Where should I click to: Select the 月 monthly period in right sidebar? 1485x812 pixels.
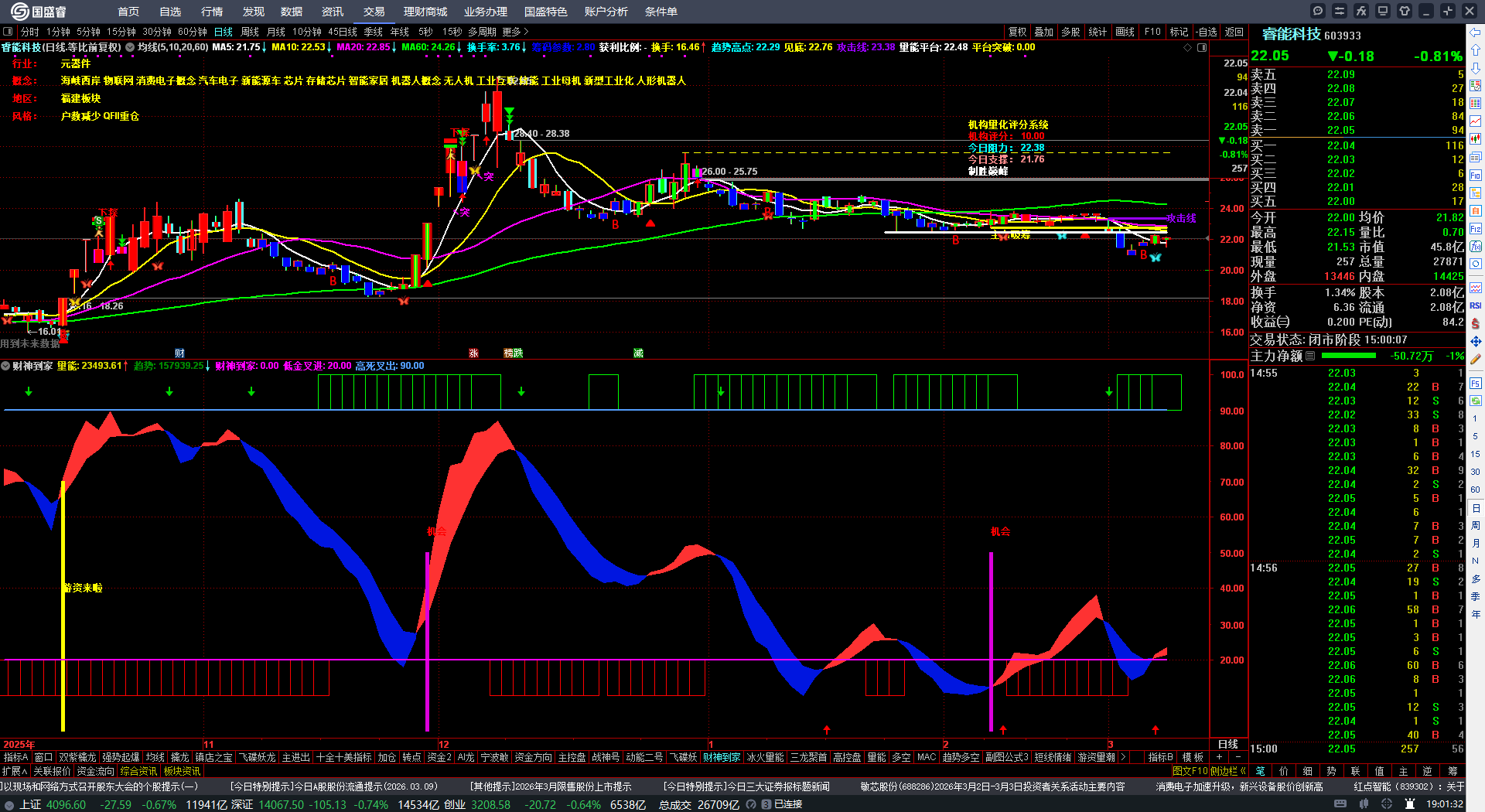1476,544
